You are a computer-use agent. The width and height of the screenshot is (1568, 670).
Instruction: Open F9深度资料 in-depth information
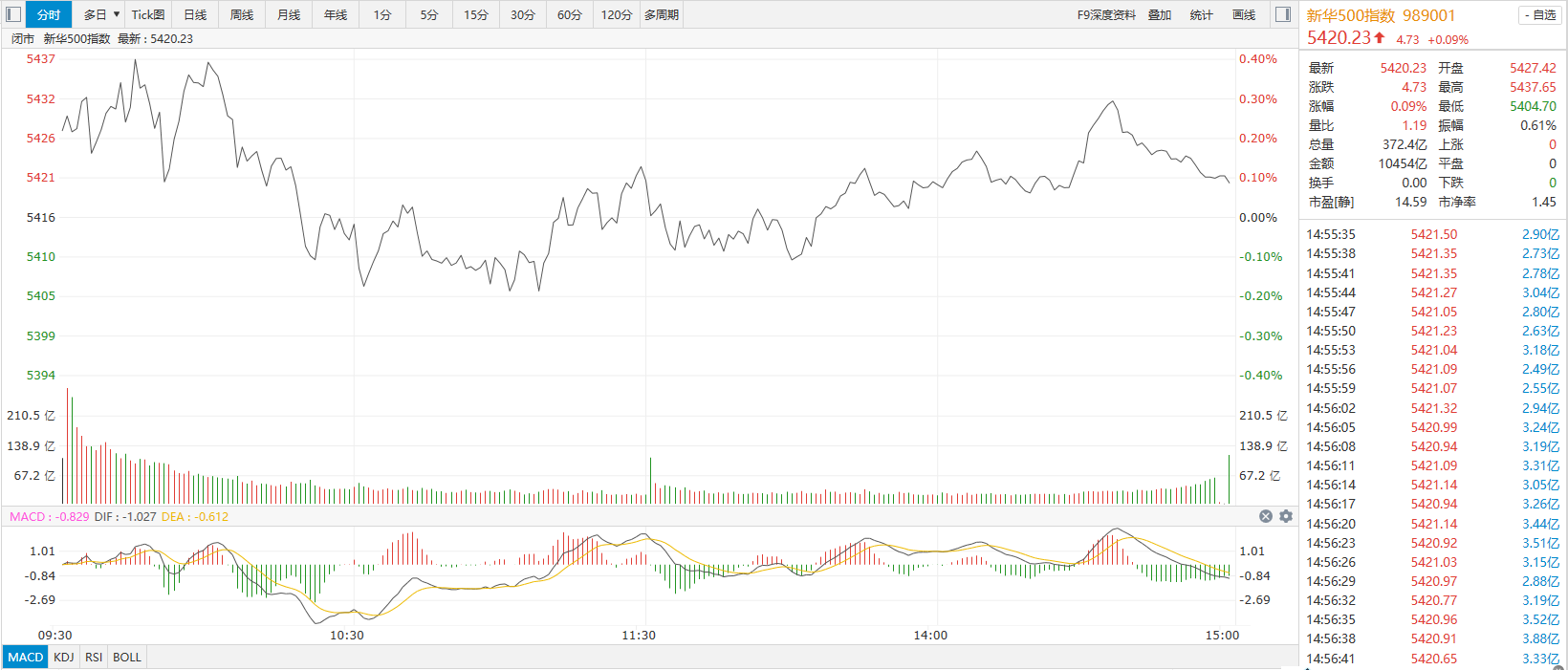point(1106,14)
